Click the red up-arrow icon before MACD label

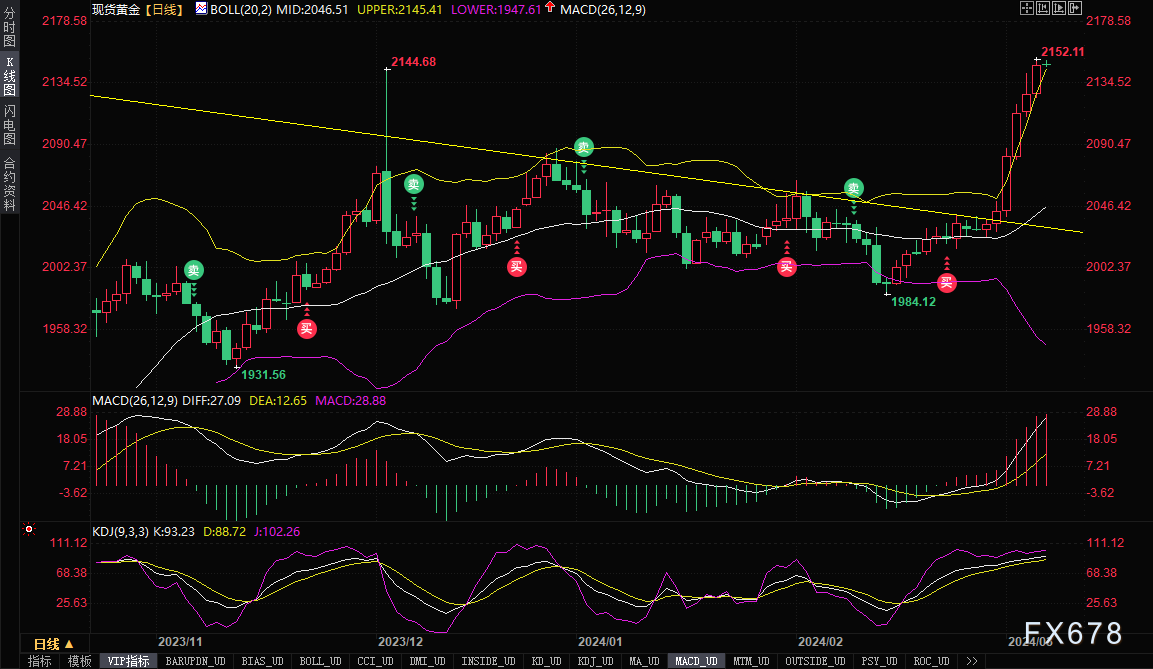tap(549, 8)
